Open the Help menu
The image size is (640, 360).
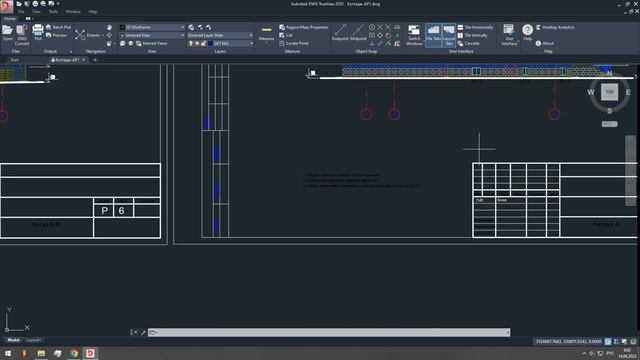click(x=93, y=12)
